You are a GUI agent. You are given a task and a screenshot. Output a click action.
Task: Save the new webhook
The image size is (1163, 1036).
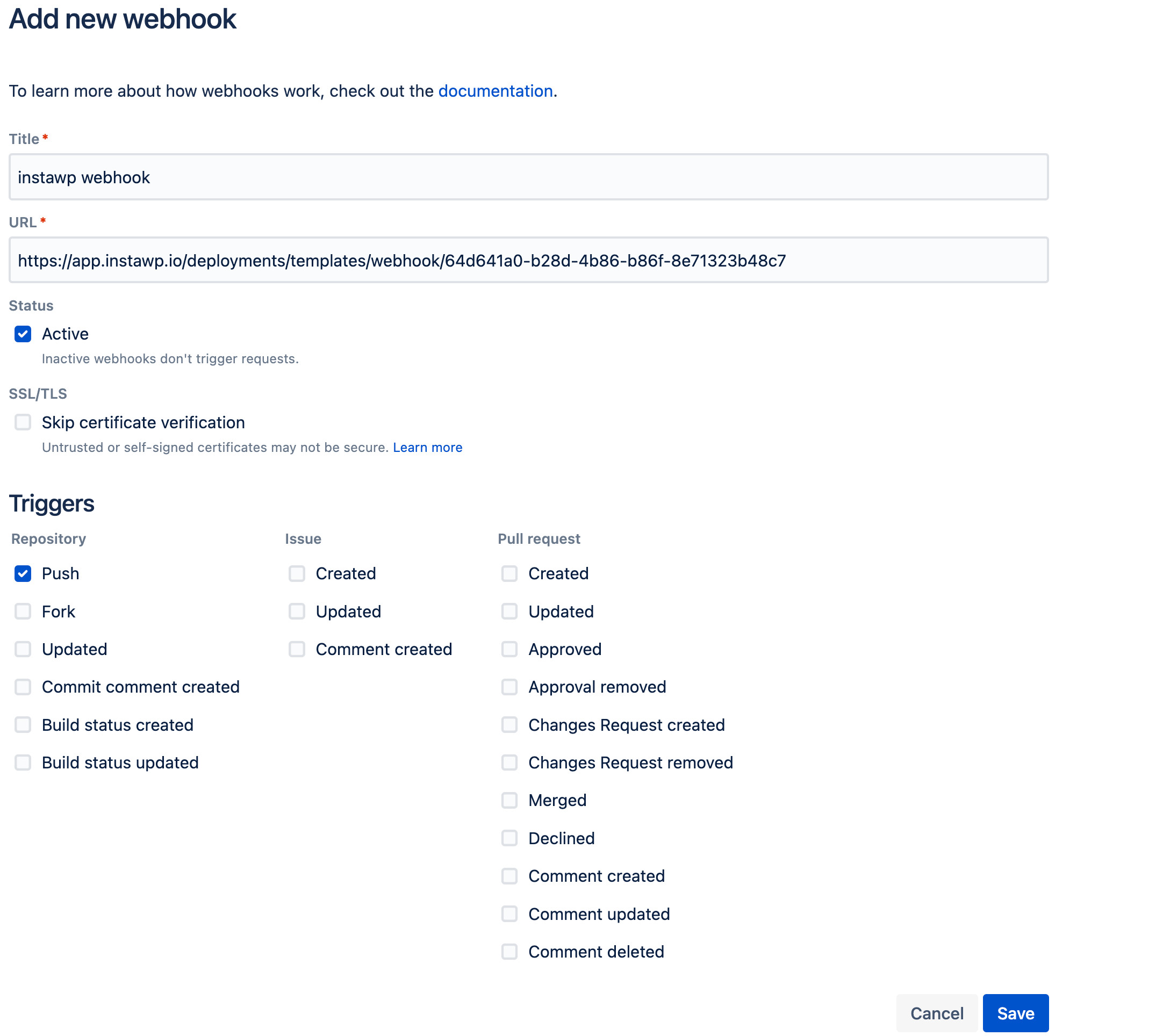click(x=1016, y=1014)
